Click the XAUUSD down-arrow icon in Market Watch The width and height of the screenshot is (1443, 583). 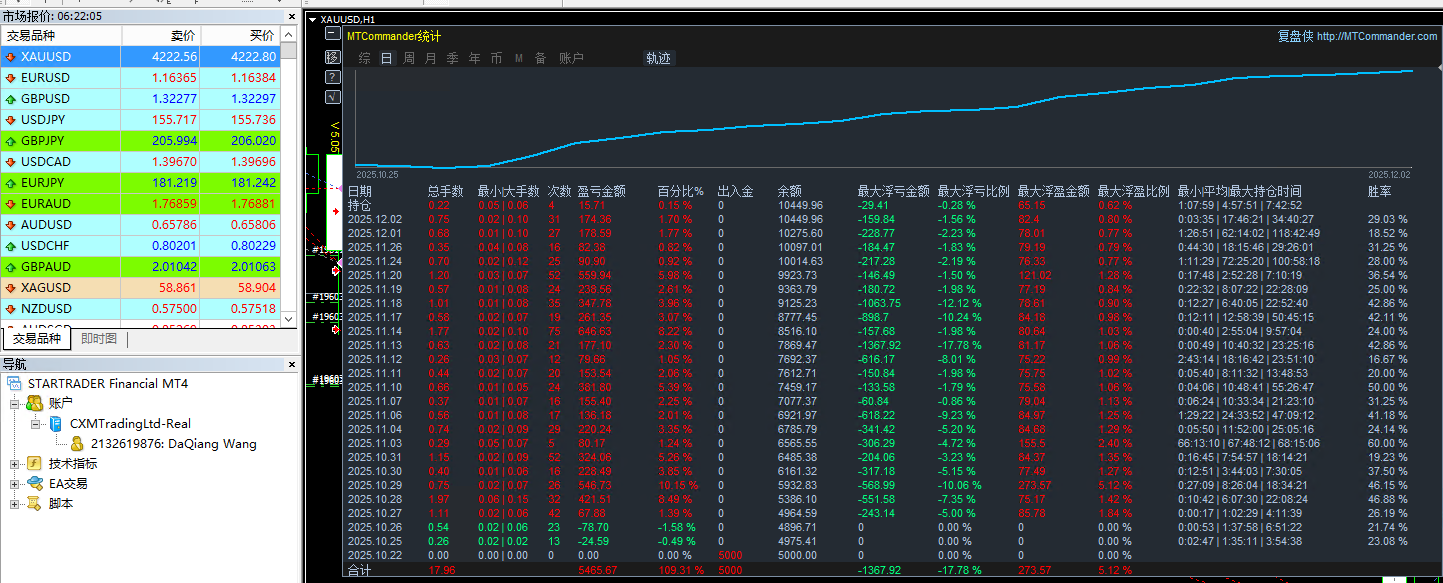point(10,57)
